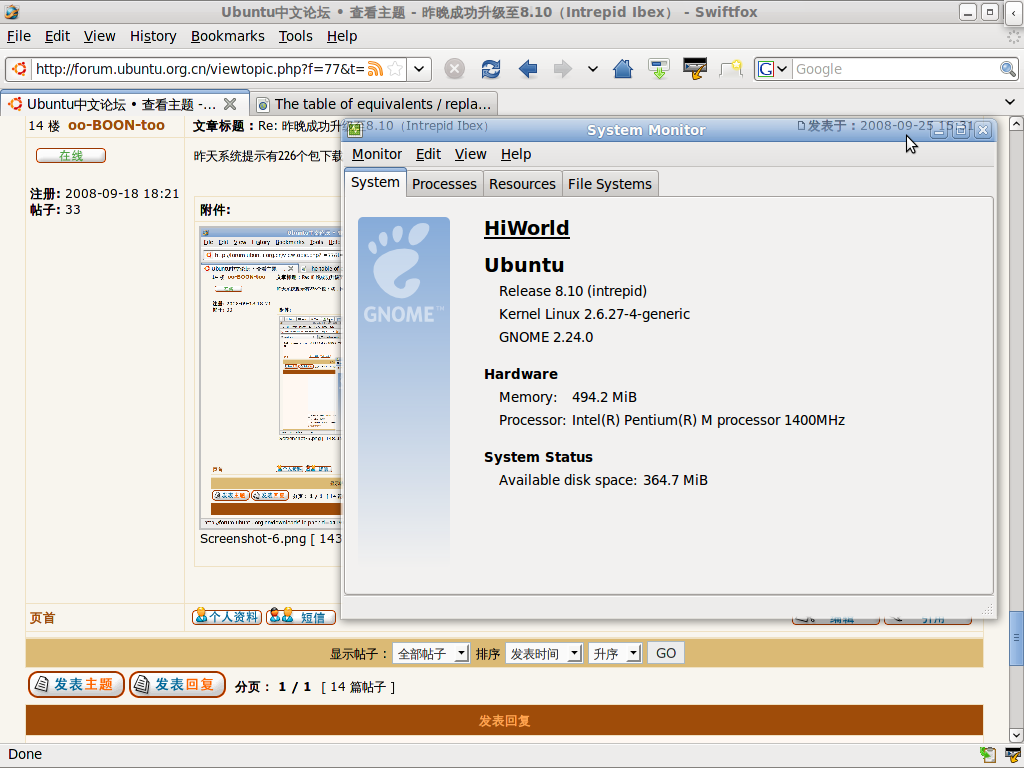Screen dimensions: 1024x768
Task: Close the Ubuntu中文论坛 tab
Action: (230, 104)
